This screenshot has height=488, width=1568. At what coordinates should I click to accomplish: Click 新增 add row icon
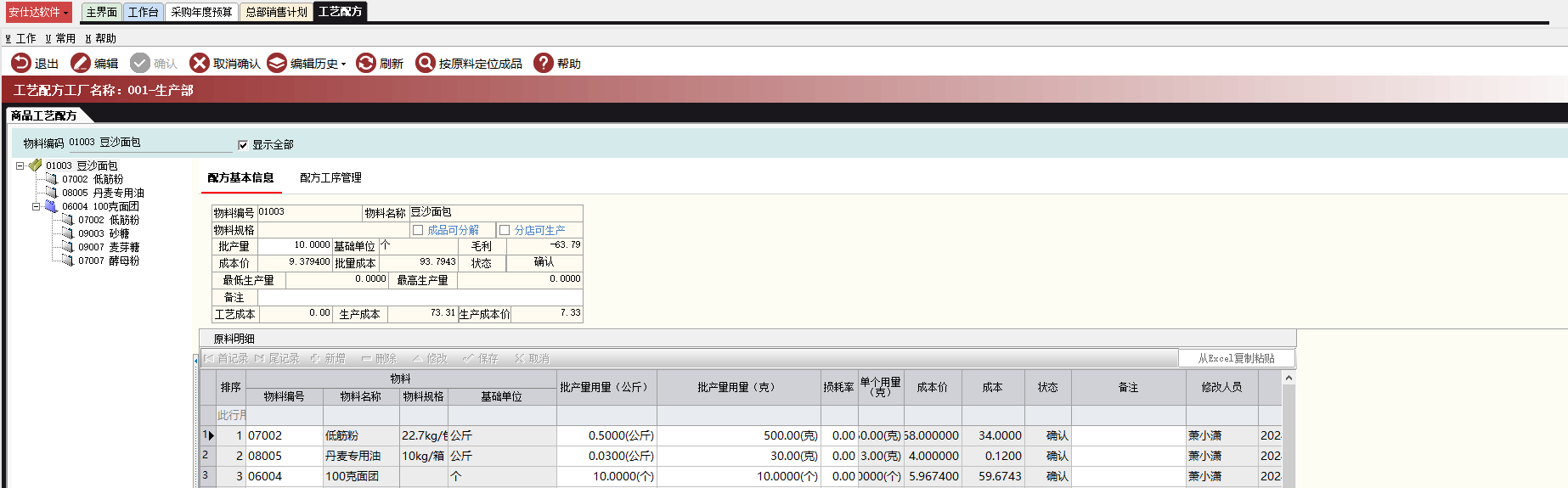[x=315, y=358]
